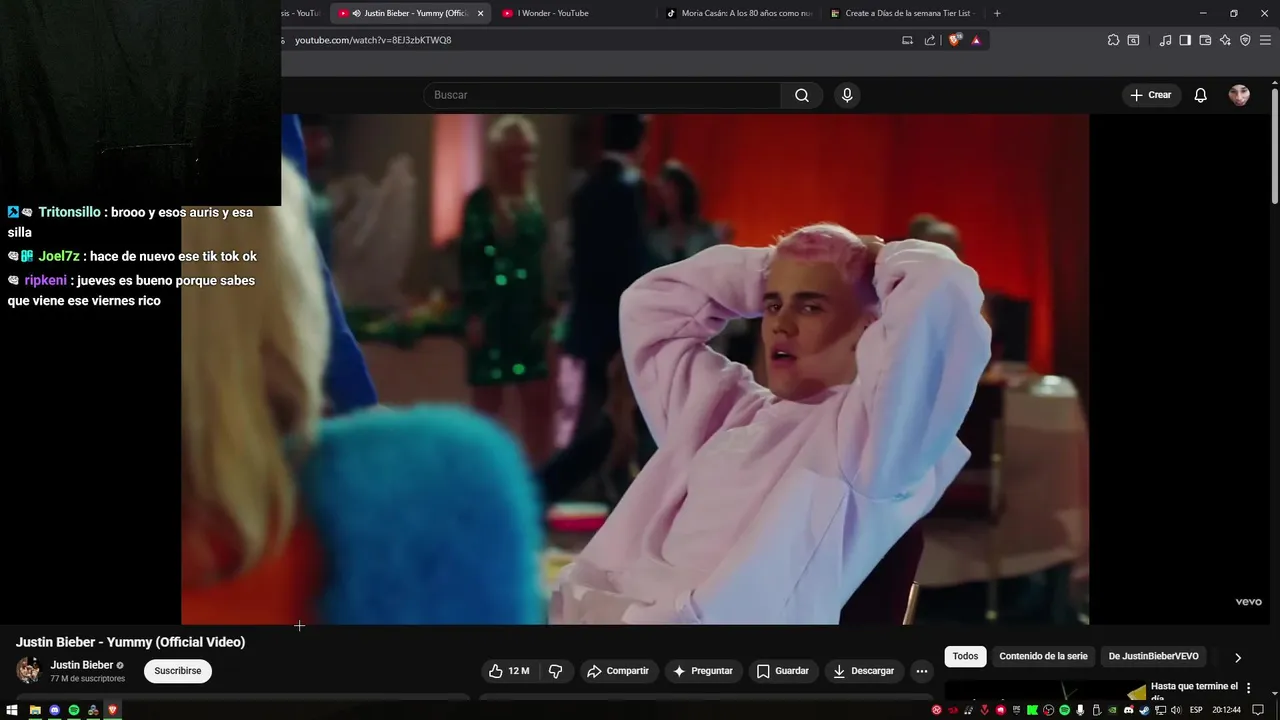
Task: Open the Justin Bieber channel name link
Action: point(82,665)
